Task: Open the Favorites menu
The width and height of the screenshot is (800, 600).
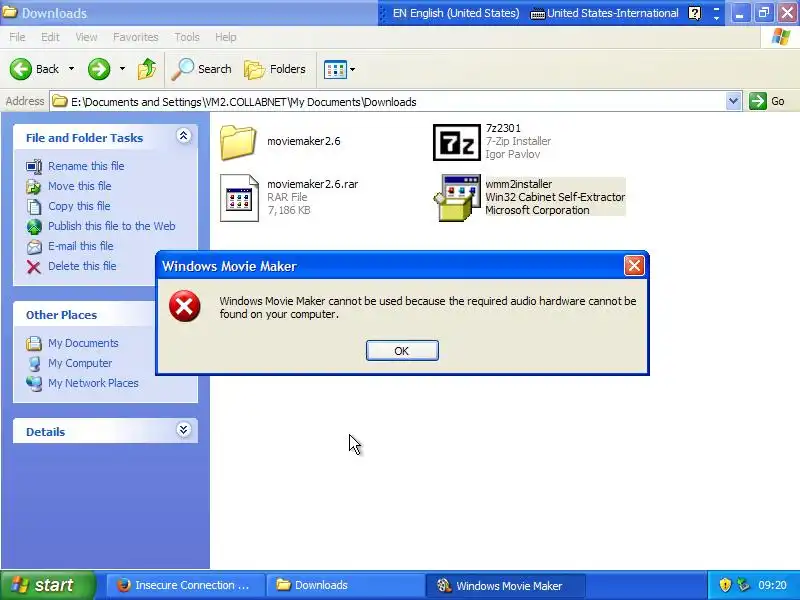Action: pyautogui.click(x=136, y=37)
